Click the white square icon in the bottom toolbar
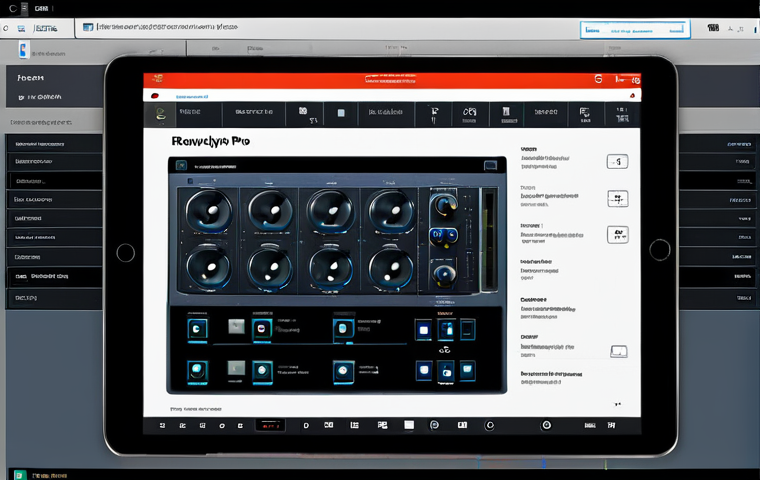760x480 pixels. tap(409, 425)
